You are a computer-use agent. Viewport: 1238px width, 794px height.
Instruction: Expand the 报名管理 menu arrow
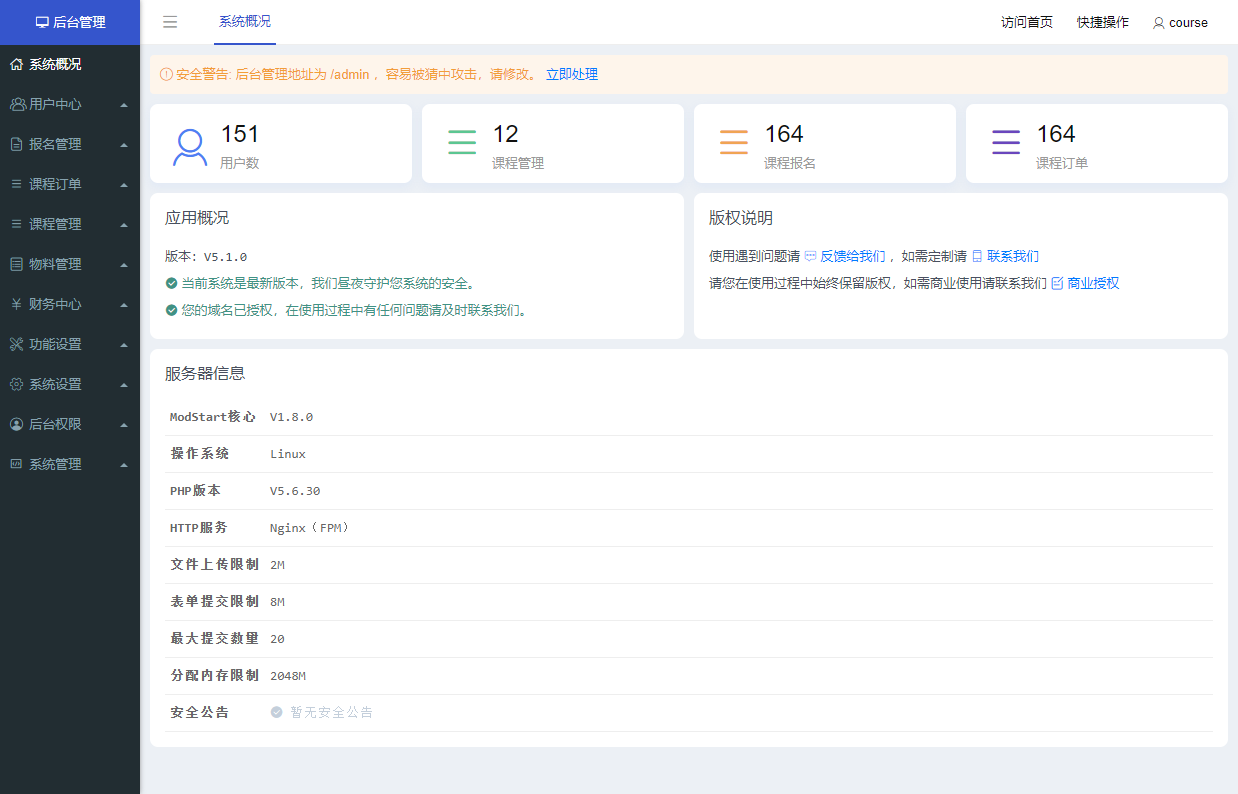pos(124,145)
